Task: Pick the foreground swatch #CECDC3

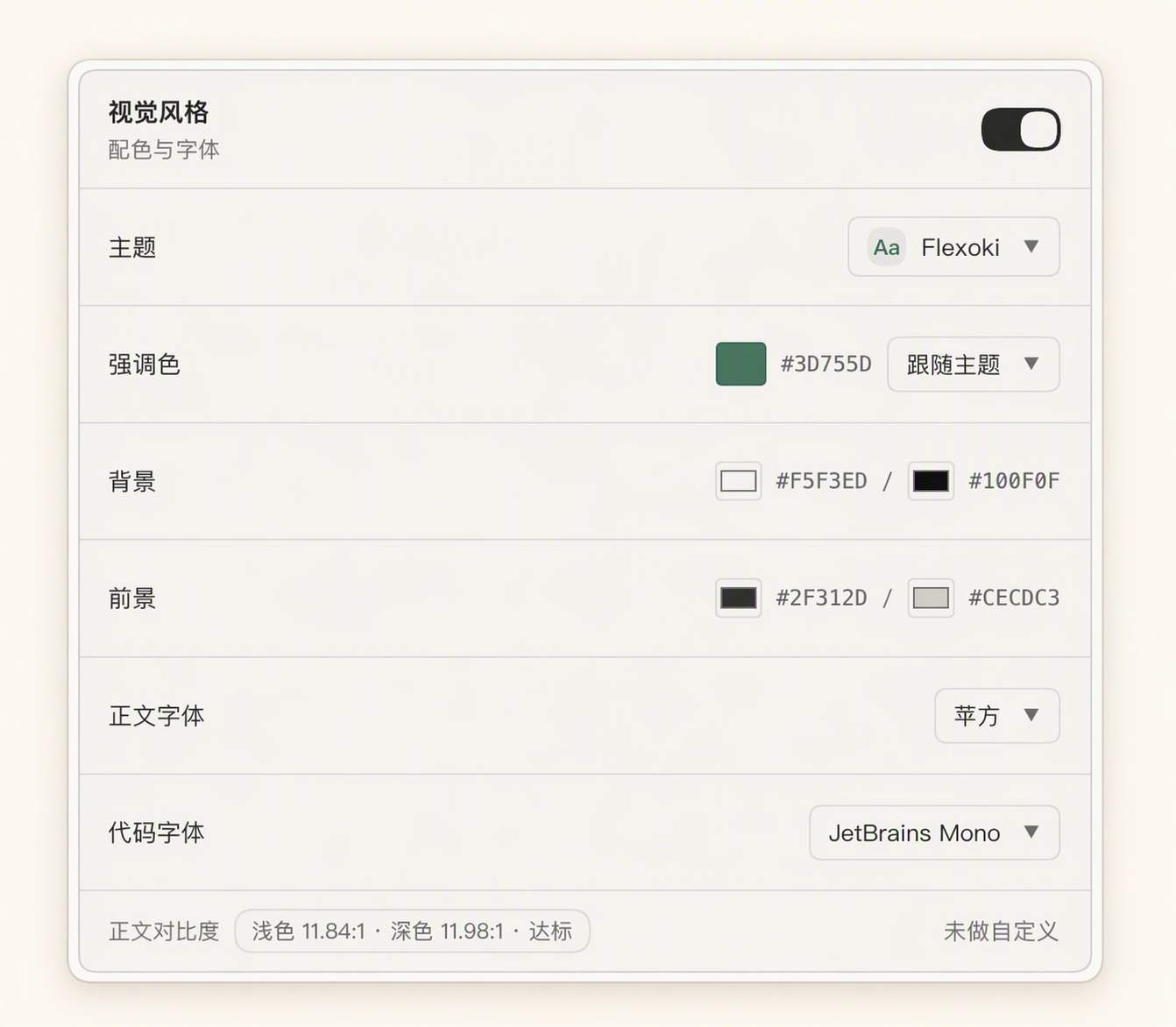Action: tap(931, 598)
